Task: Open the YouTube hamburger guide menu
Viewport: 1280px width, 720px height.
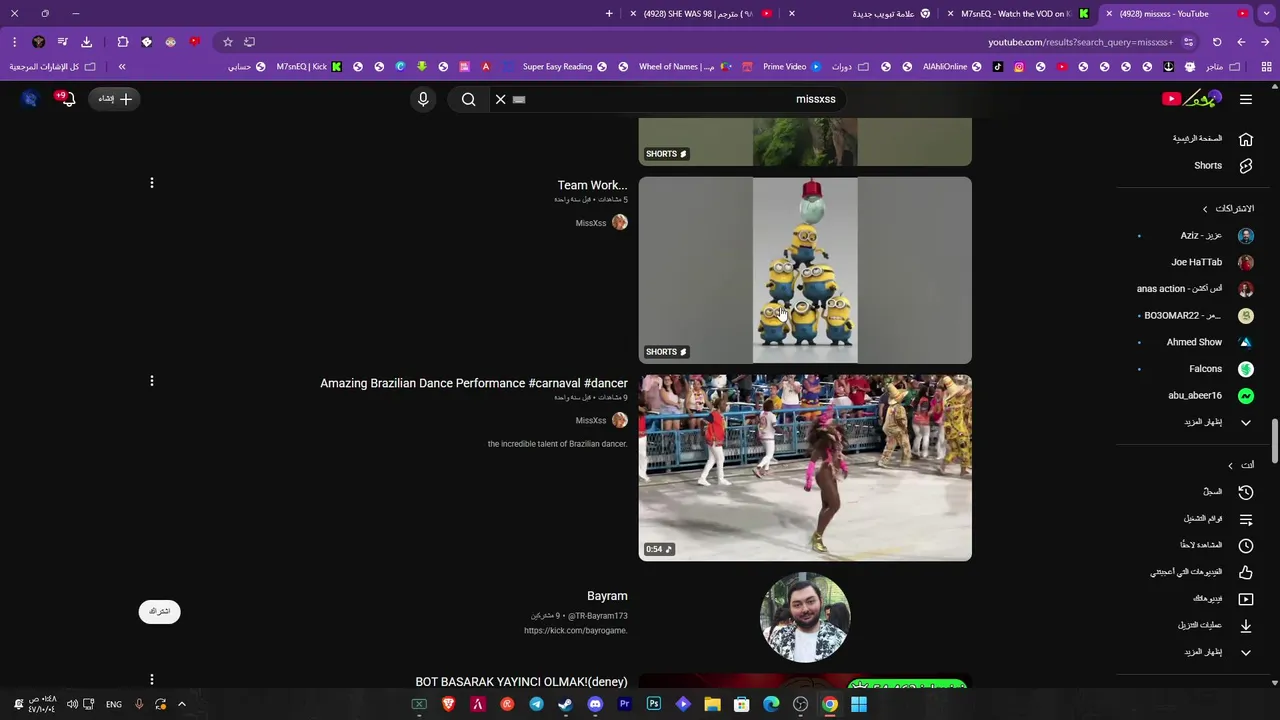Action: tap(1246, 99)
